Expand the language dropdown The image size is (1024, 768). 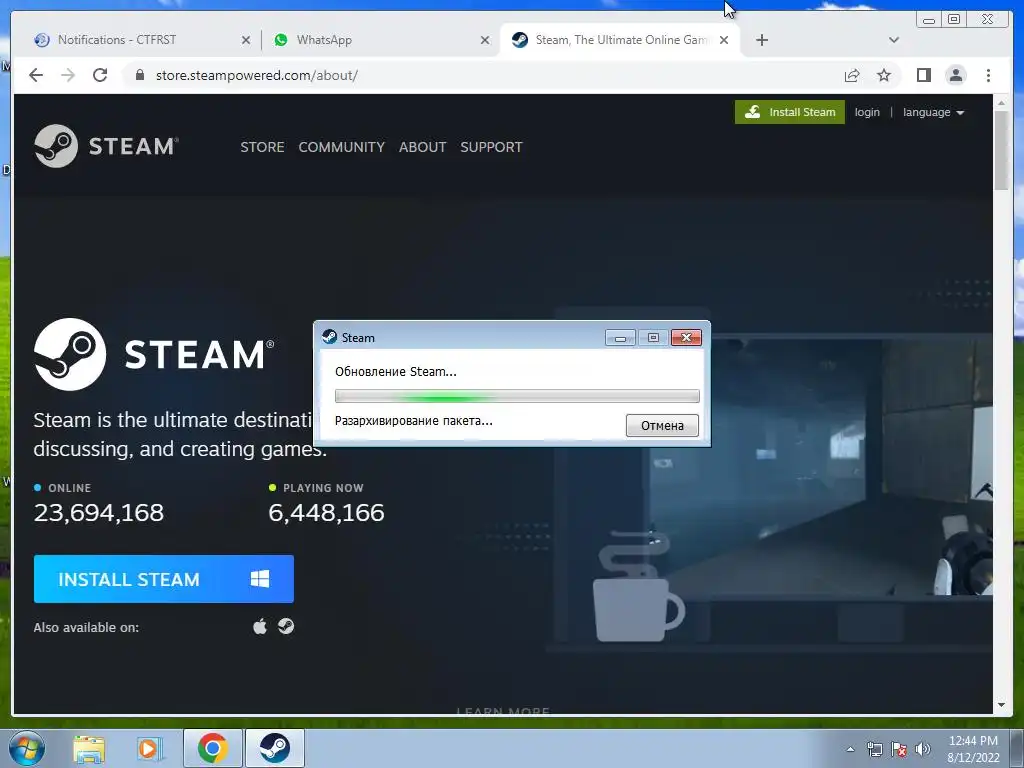(933, 112)
